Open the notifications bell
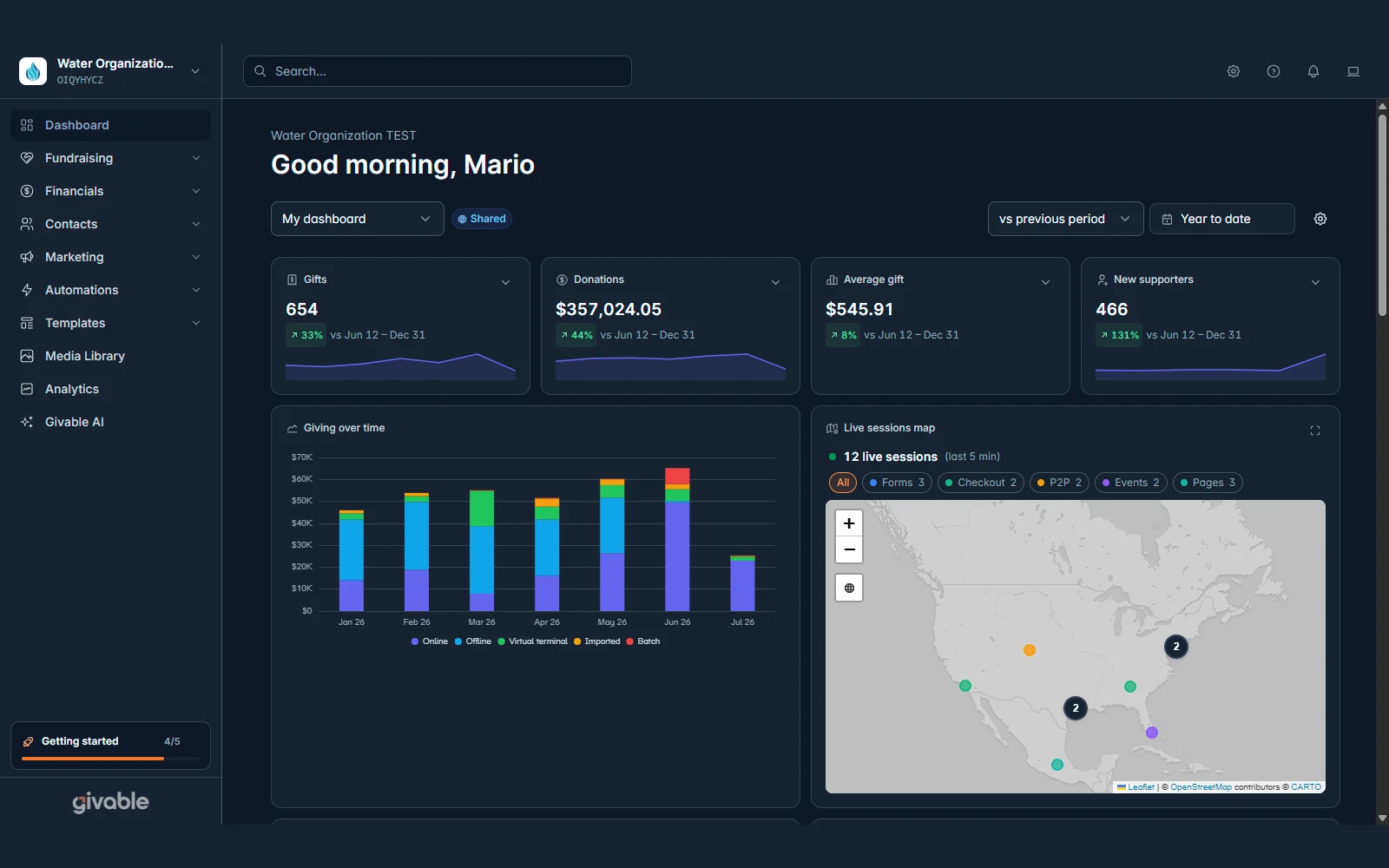The height and width of the screenshot is (868, 1389). coord(1313,71)
